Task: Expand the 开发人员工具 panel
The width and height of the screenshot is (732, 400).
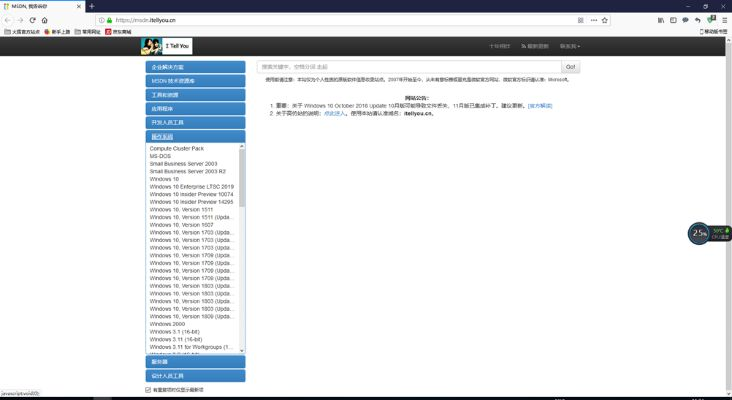Action: 195,122
